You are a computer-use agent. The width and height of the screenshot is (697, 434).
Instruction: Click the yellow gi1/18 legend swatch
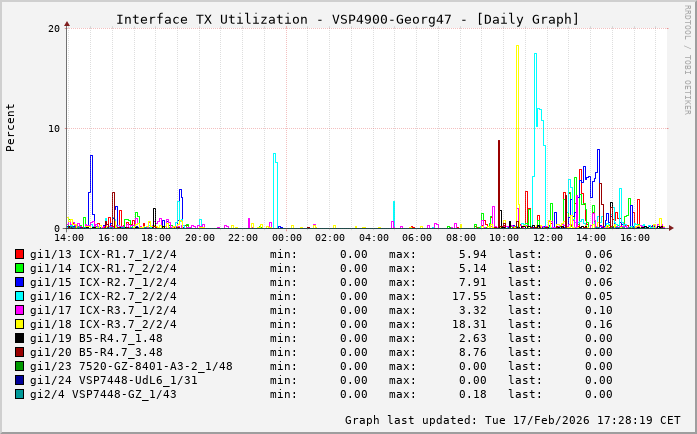20,324
